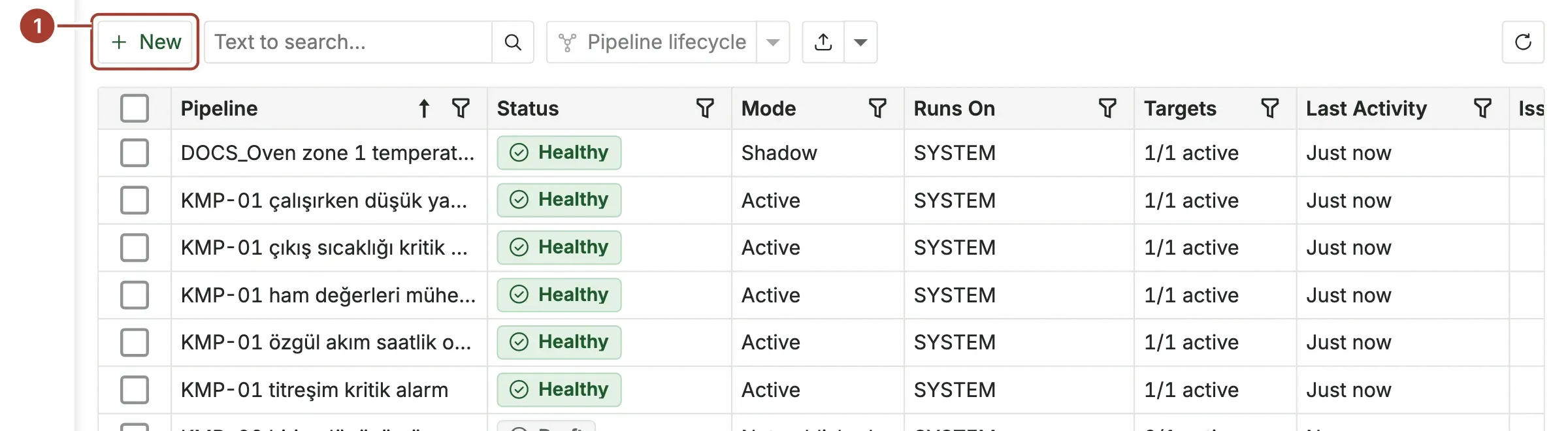The image size is (1568, 431).
Task: Expand the export options arrow
Action: [860, 42]
